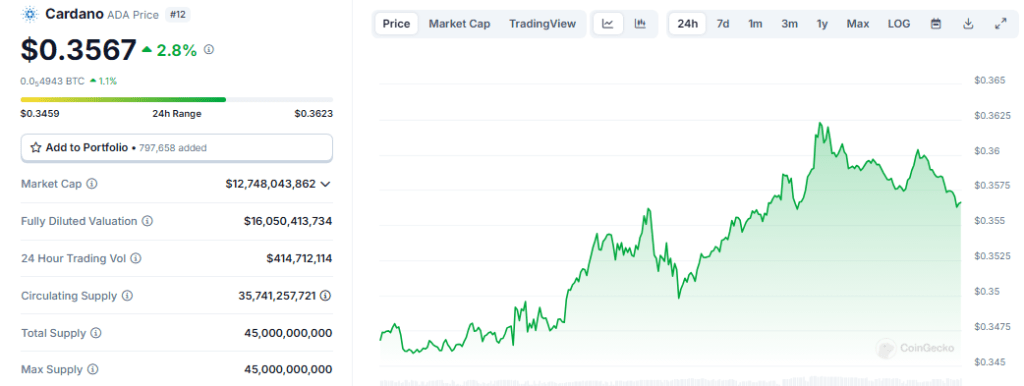Click info icon next to 24 Hour Trading Vol

click(136, 259)
